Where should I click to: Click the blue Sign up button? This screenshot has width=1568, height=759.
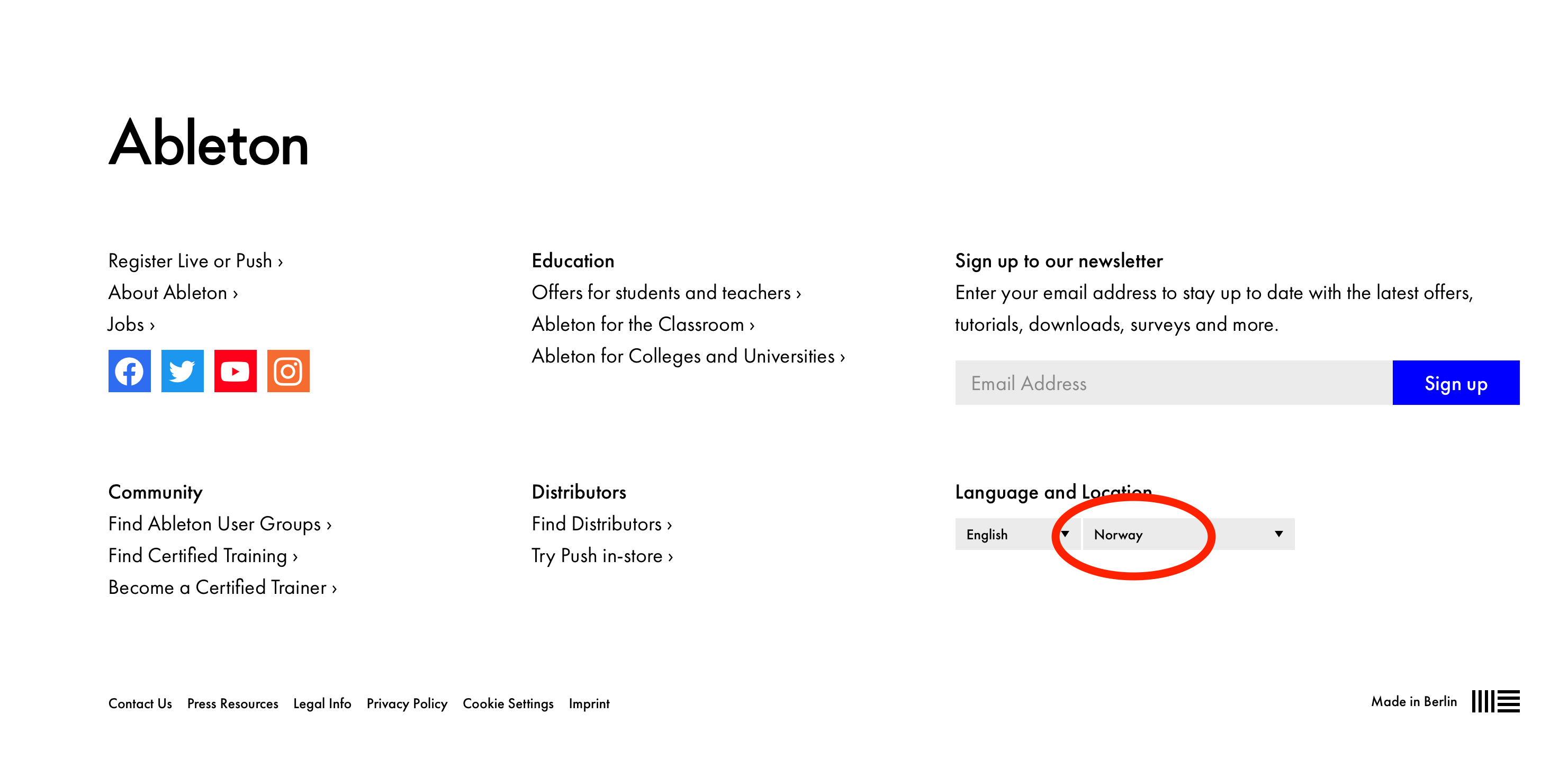click(x=1456, y=382)
